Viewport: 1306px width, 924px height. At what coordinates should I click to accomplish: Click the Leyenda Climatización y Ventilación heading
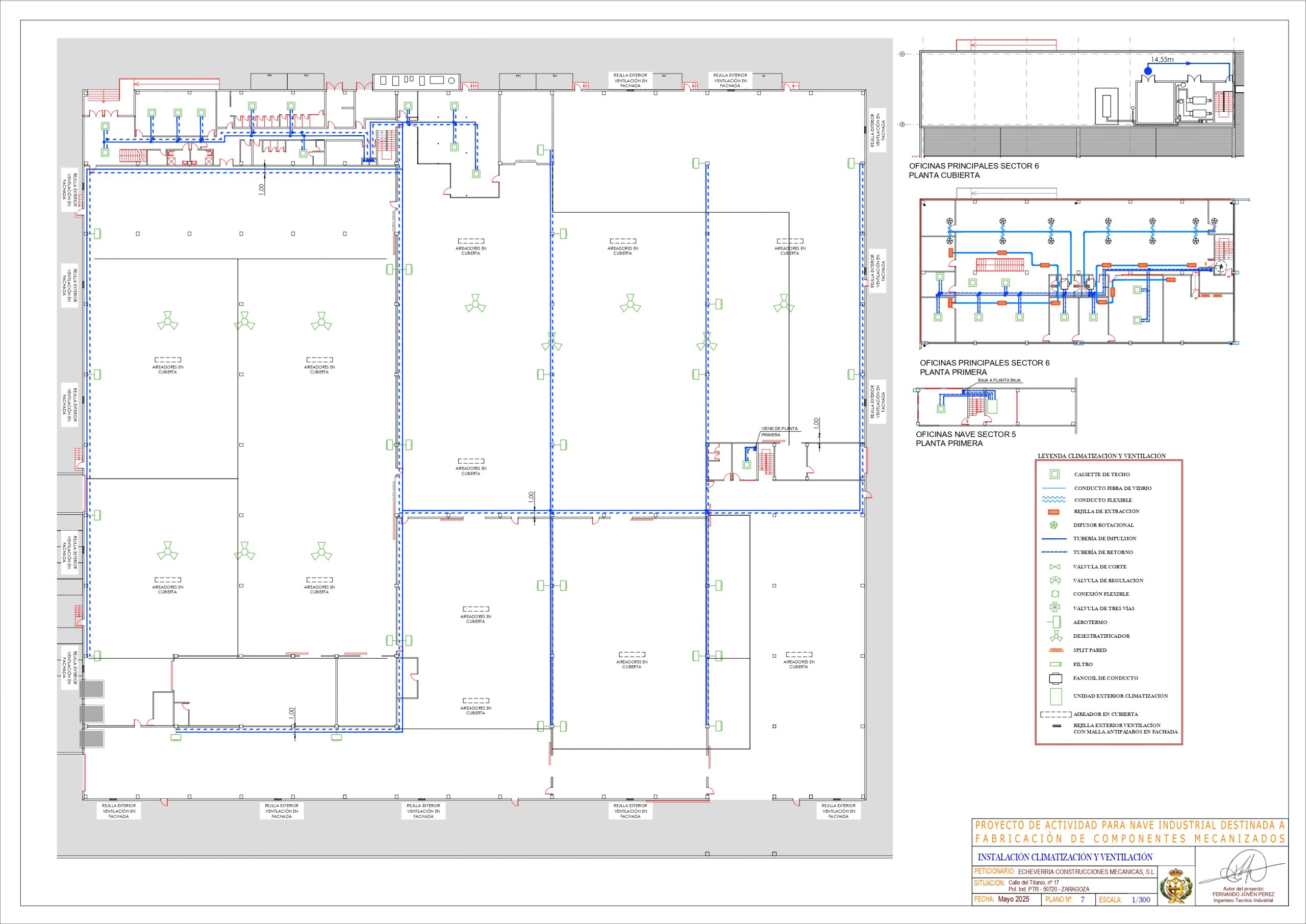click(x=1101, y=456)
